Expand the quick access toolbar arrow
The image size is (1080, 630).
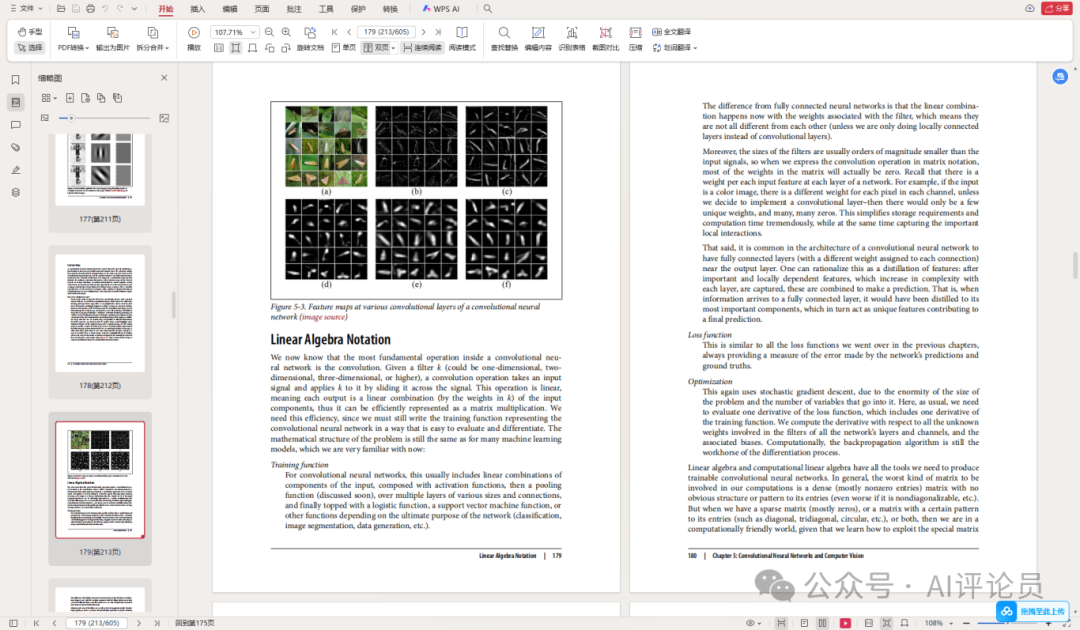coord(134,9)
